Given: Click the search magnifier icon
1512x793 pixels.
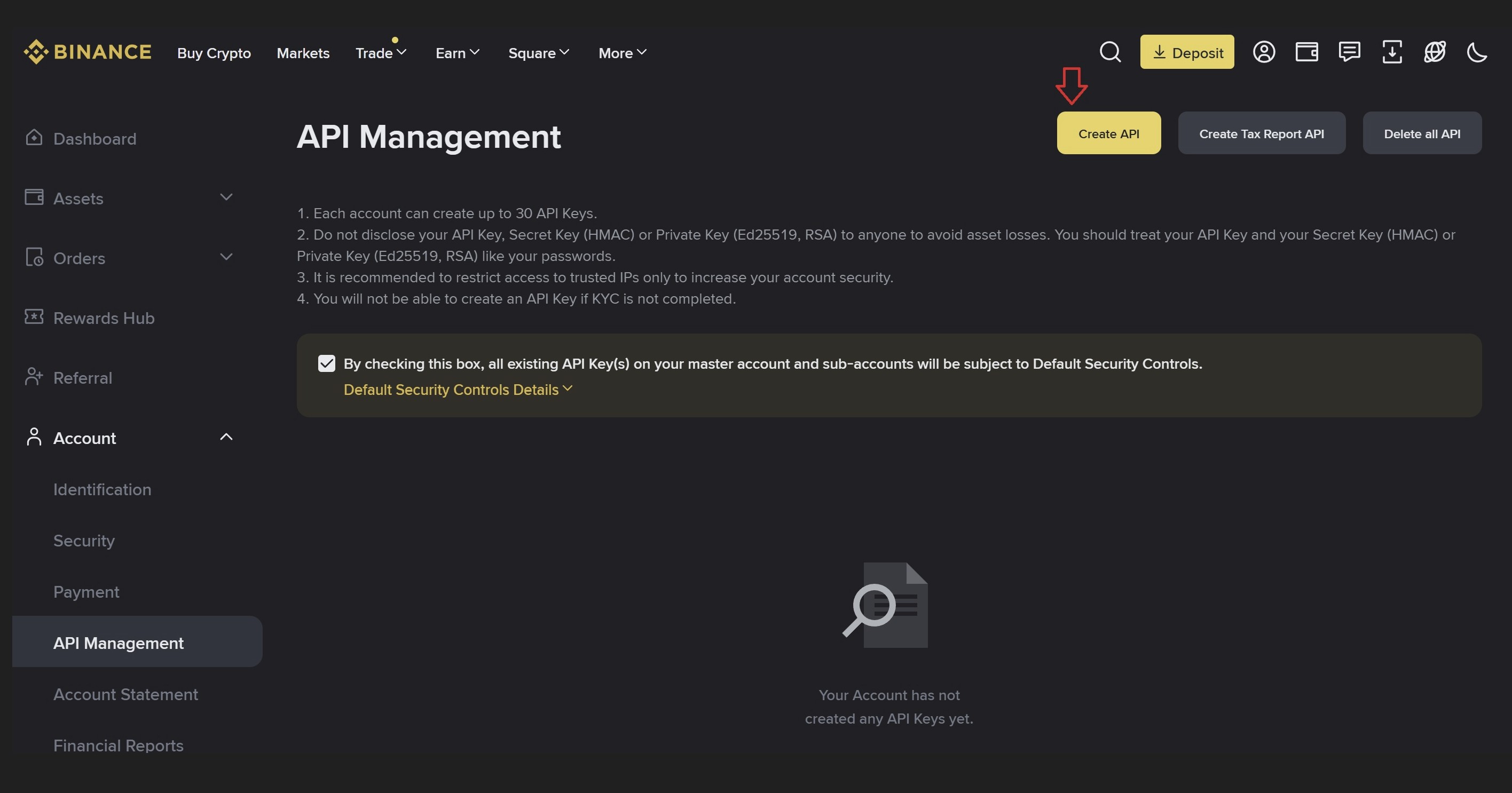Looking at the screenshot, I should click(x=1110, y=52).
